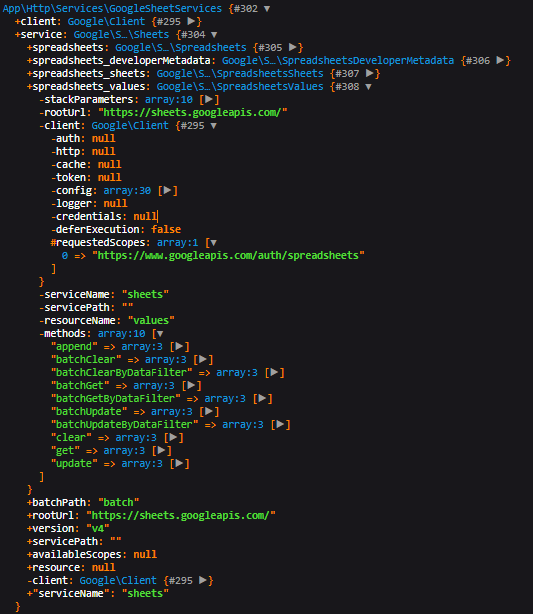The image size is (533, 614).
Task: Click the -credentials null value
Action: click(x=145, y=217)
